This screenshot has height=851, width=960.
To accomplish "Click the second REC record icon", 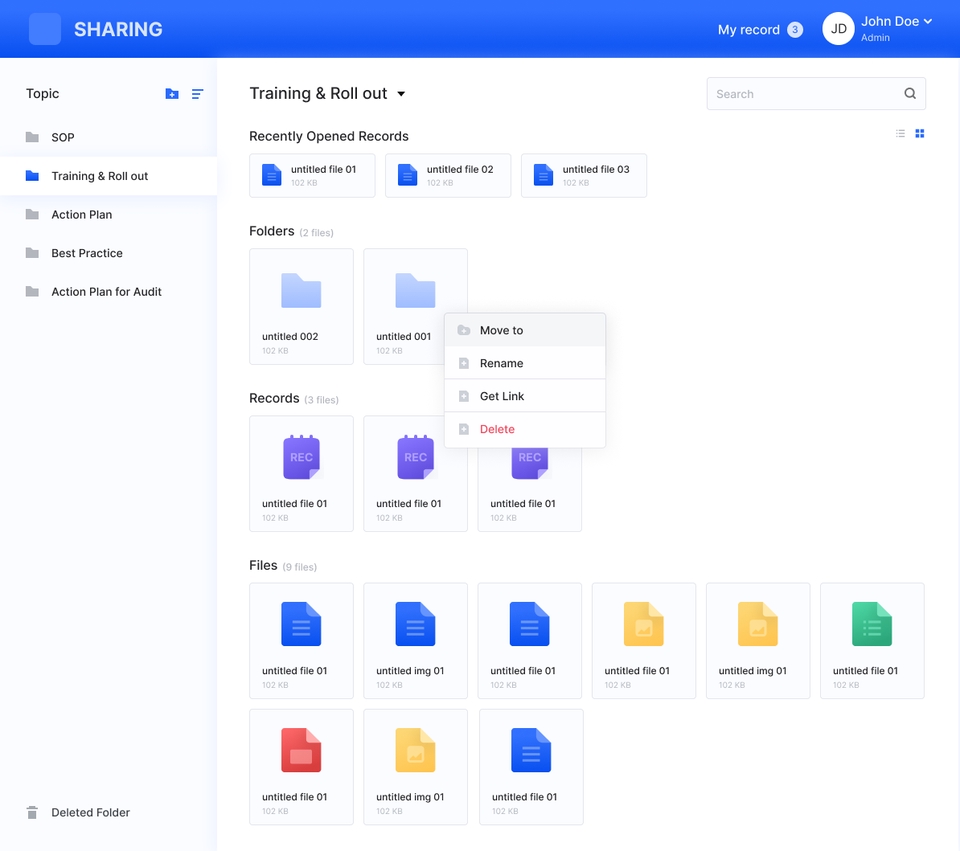I will click(416, 457).
